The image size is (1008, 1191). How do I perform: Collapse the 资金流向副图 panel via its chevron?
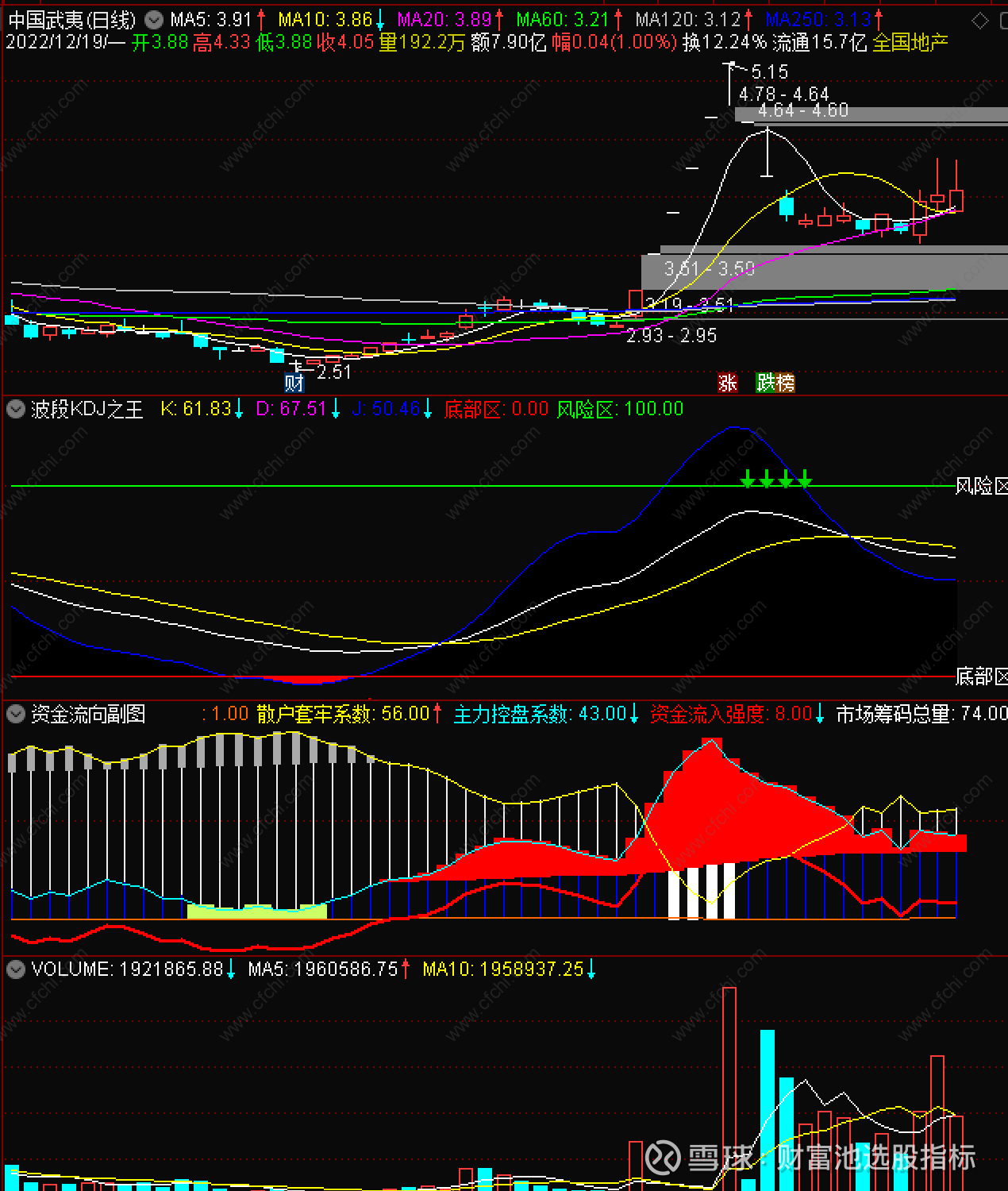click(x=14, y=713)
